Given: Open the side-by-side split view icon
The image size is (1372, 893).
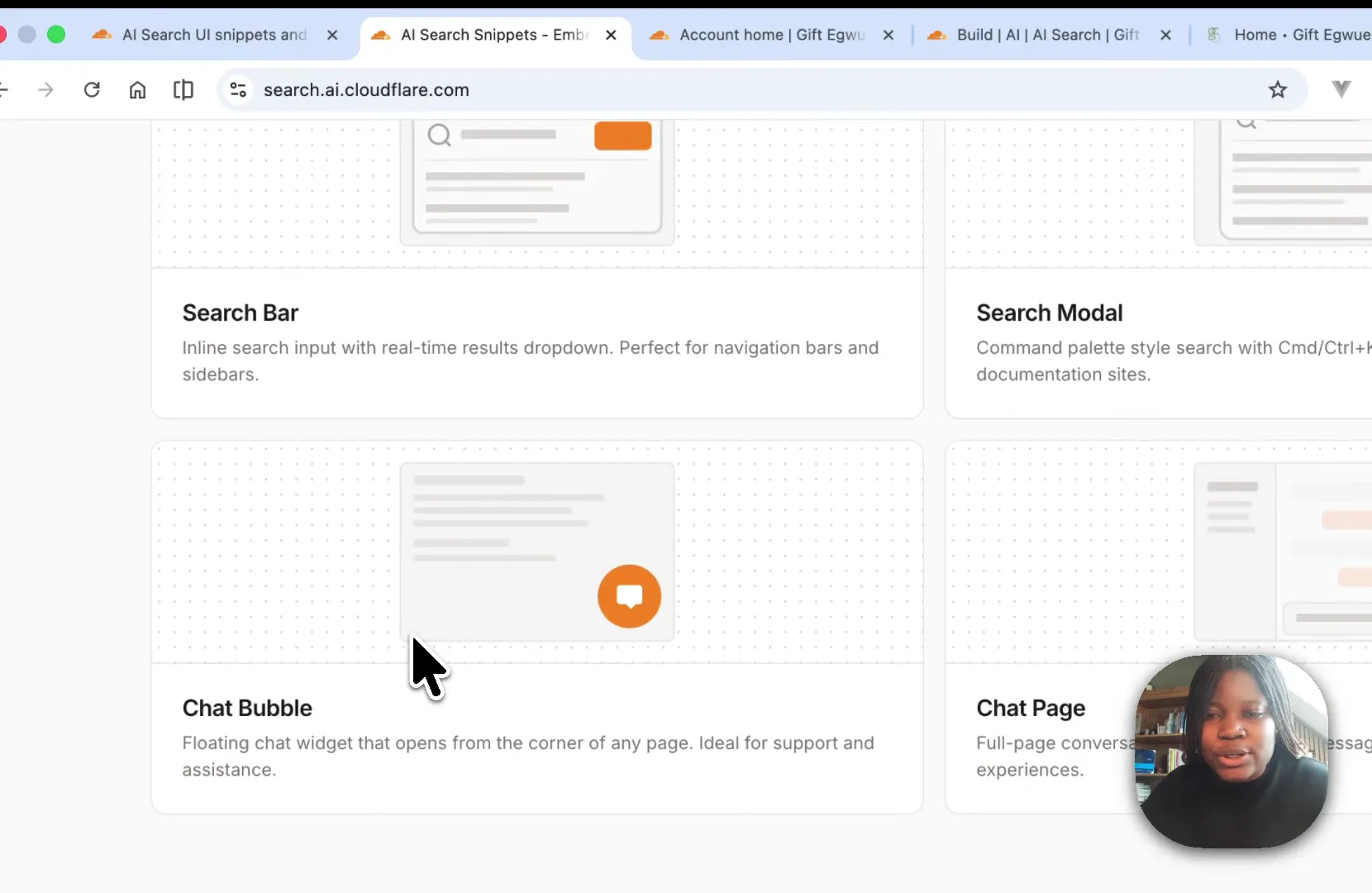Looking at the screenshot, I should coord(183,89).
